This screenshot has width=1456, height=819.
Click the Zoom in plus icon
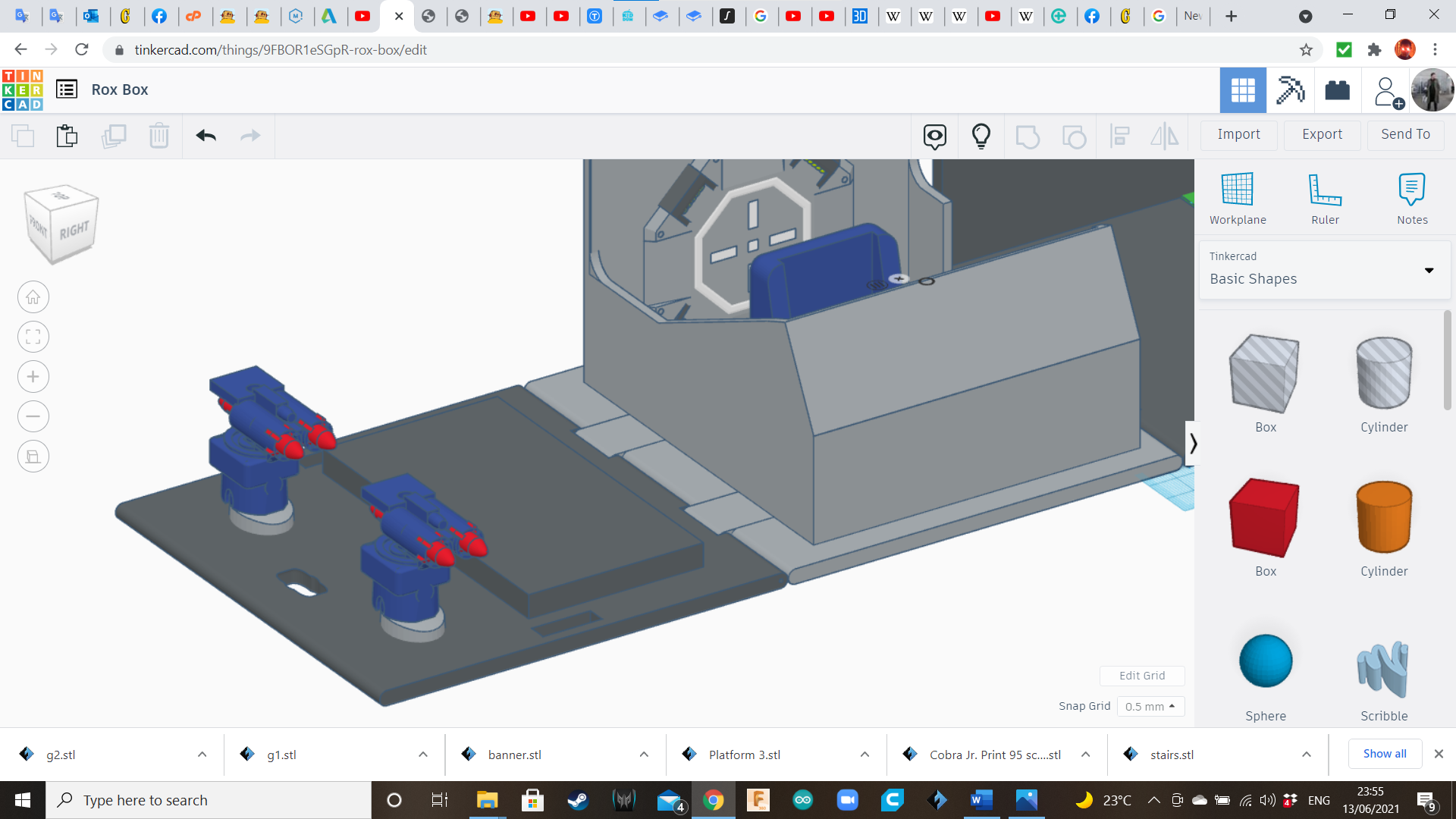coord(33,377)
